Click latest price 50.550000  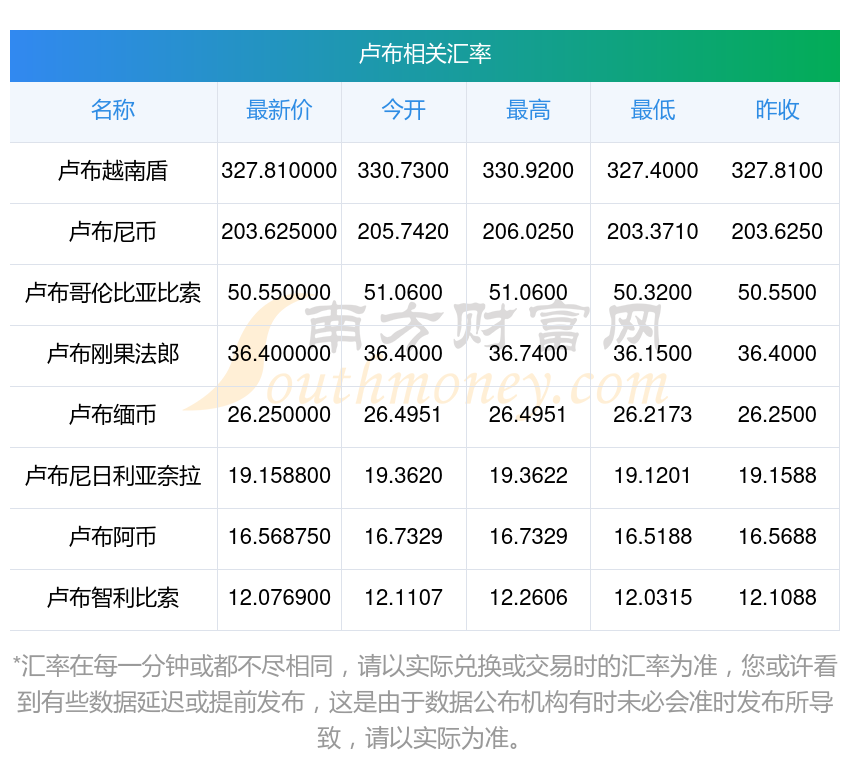(279, 293)
